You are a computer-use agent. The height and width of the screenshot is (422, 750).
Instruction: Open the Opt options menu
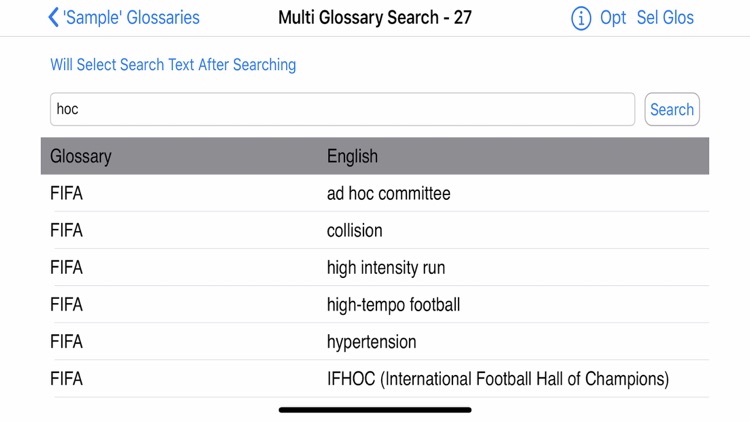click(x=613, y=18)
